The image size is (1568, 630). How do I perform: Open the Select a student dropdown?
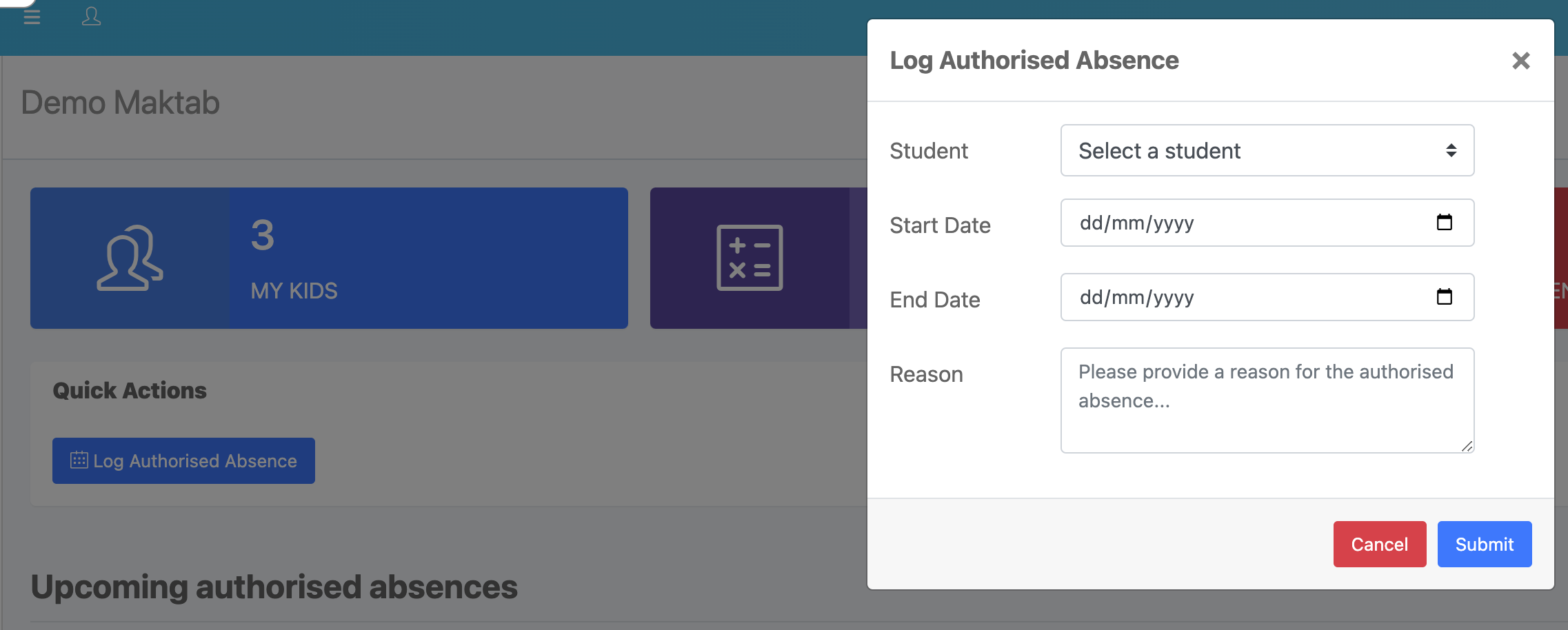pos(1267,150)
